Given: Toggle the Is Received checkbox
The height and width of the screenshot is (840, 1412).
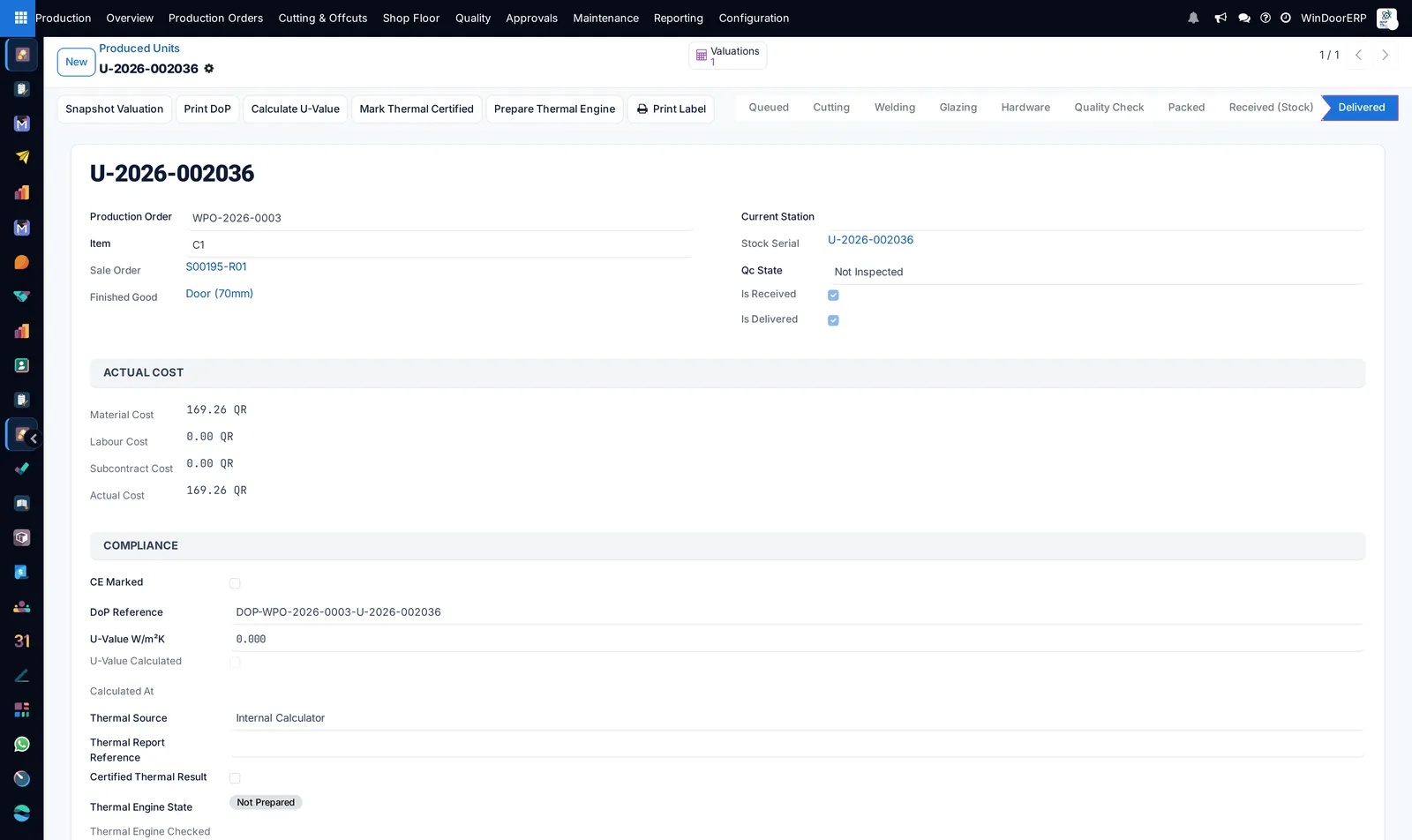Looking at the screenshot, I should click(x=833, y=295).
